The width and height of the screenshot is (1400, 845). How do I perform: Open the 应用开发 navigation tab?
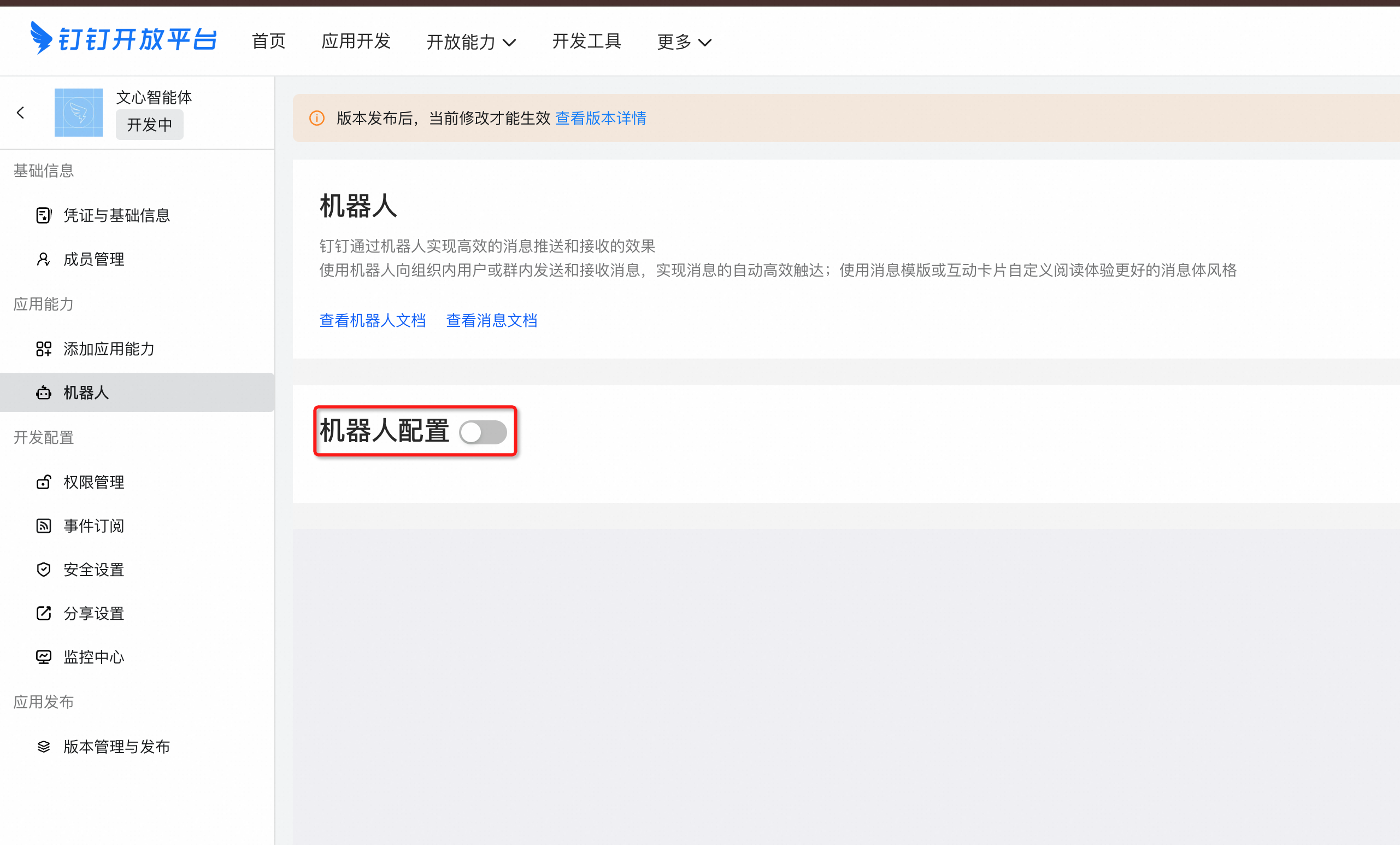[x=356, y=41]
